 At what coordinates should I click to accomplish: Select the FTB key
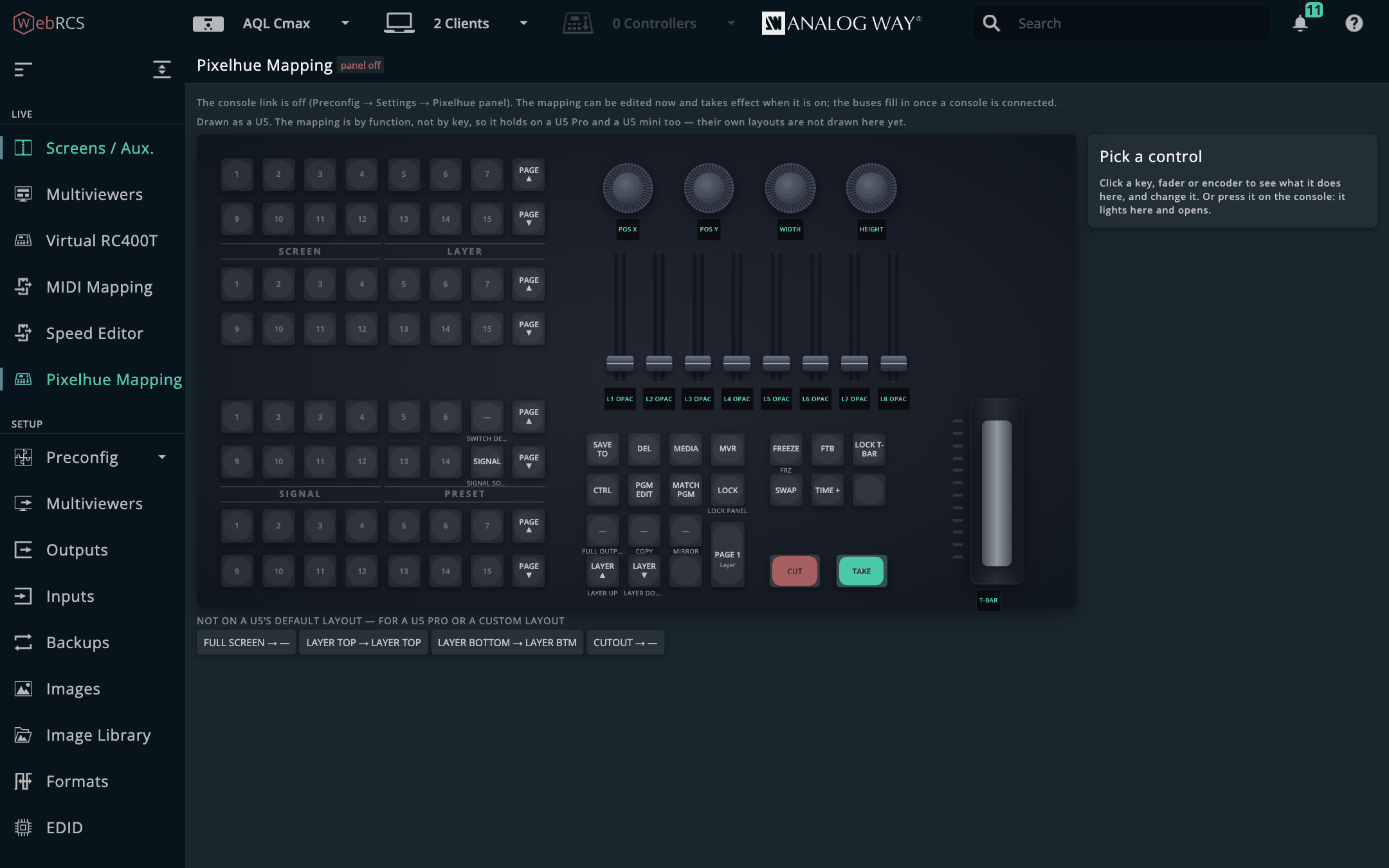pos(828,449)
